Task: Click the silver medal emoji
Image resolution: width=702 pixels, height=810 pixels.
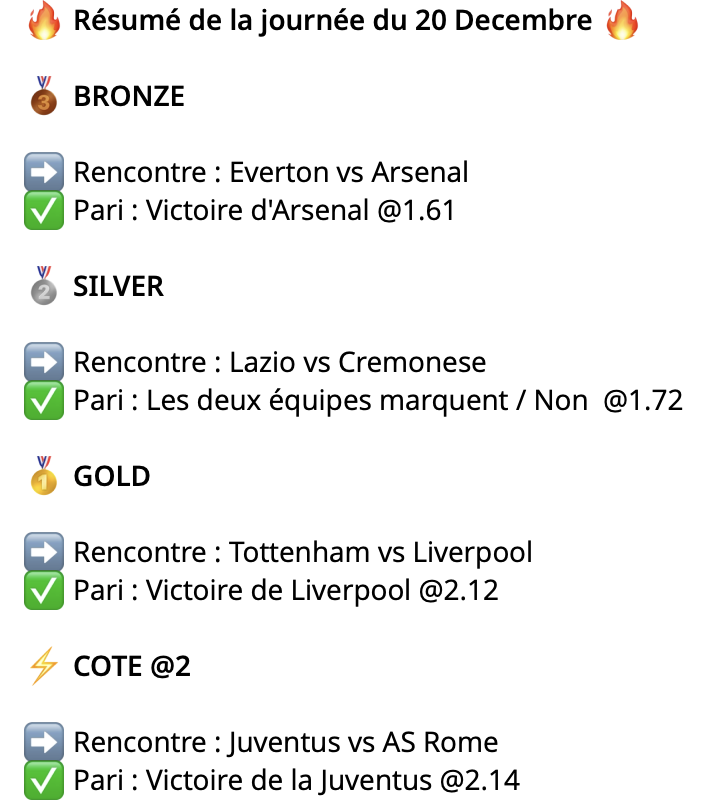Action: point(43,285)
